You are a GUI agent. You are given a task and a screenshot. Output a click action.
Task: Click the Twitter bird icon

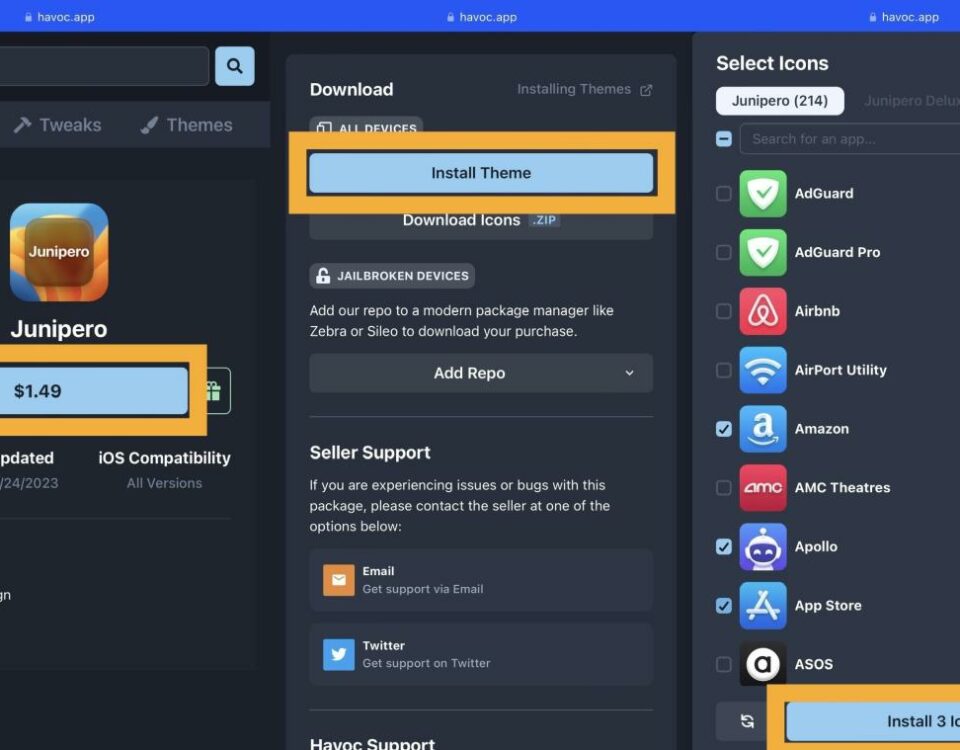339,654
